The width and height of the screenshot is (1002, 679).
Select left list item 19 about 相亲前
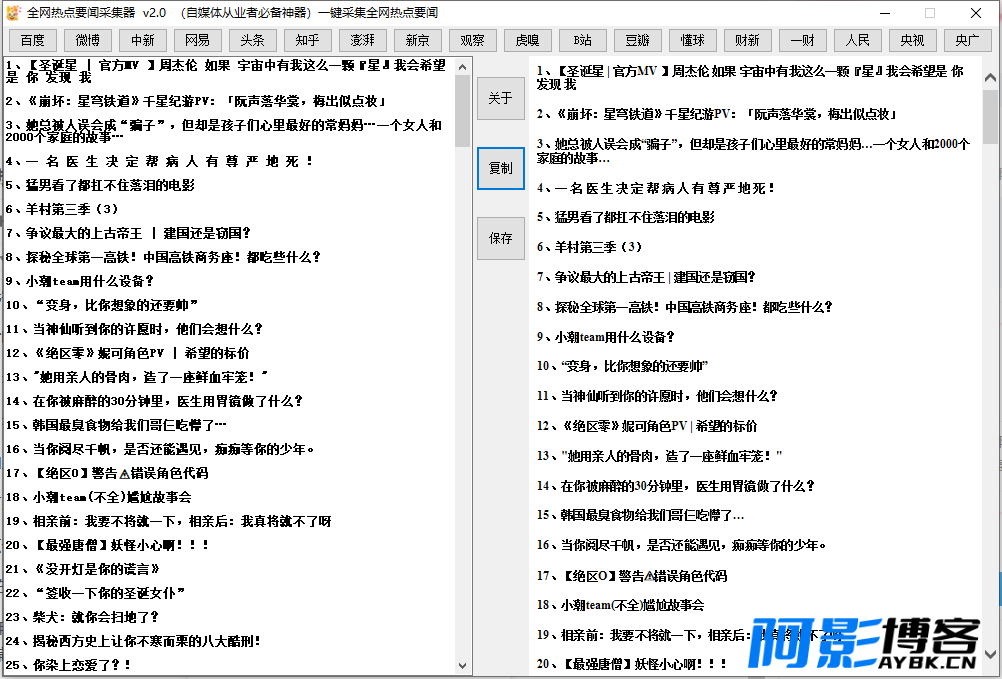[x=169, y=522]
